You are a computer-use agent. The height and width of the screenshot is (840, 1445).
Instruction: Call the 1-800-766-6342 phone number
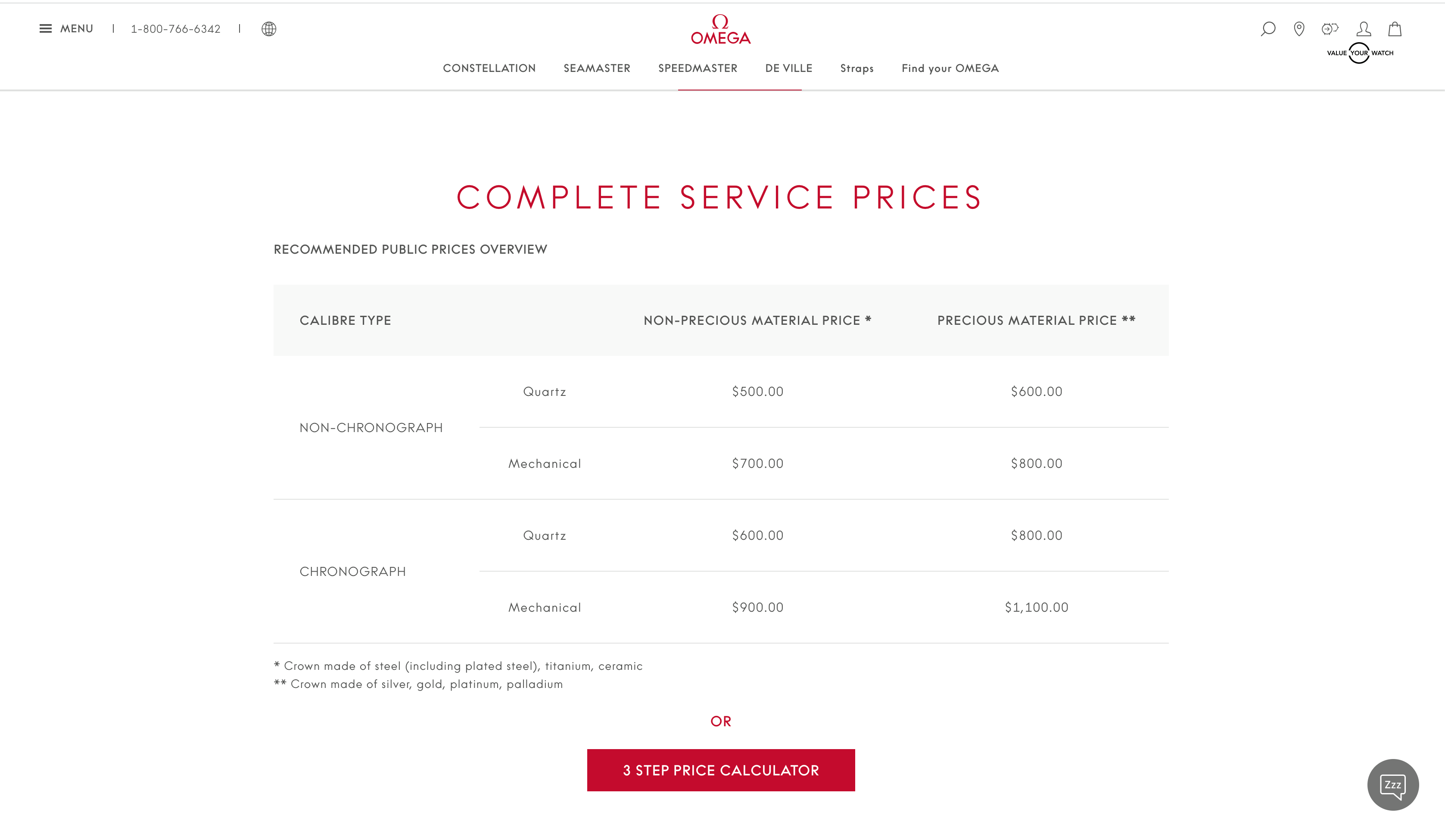pos(175,29)
